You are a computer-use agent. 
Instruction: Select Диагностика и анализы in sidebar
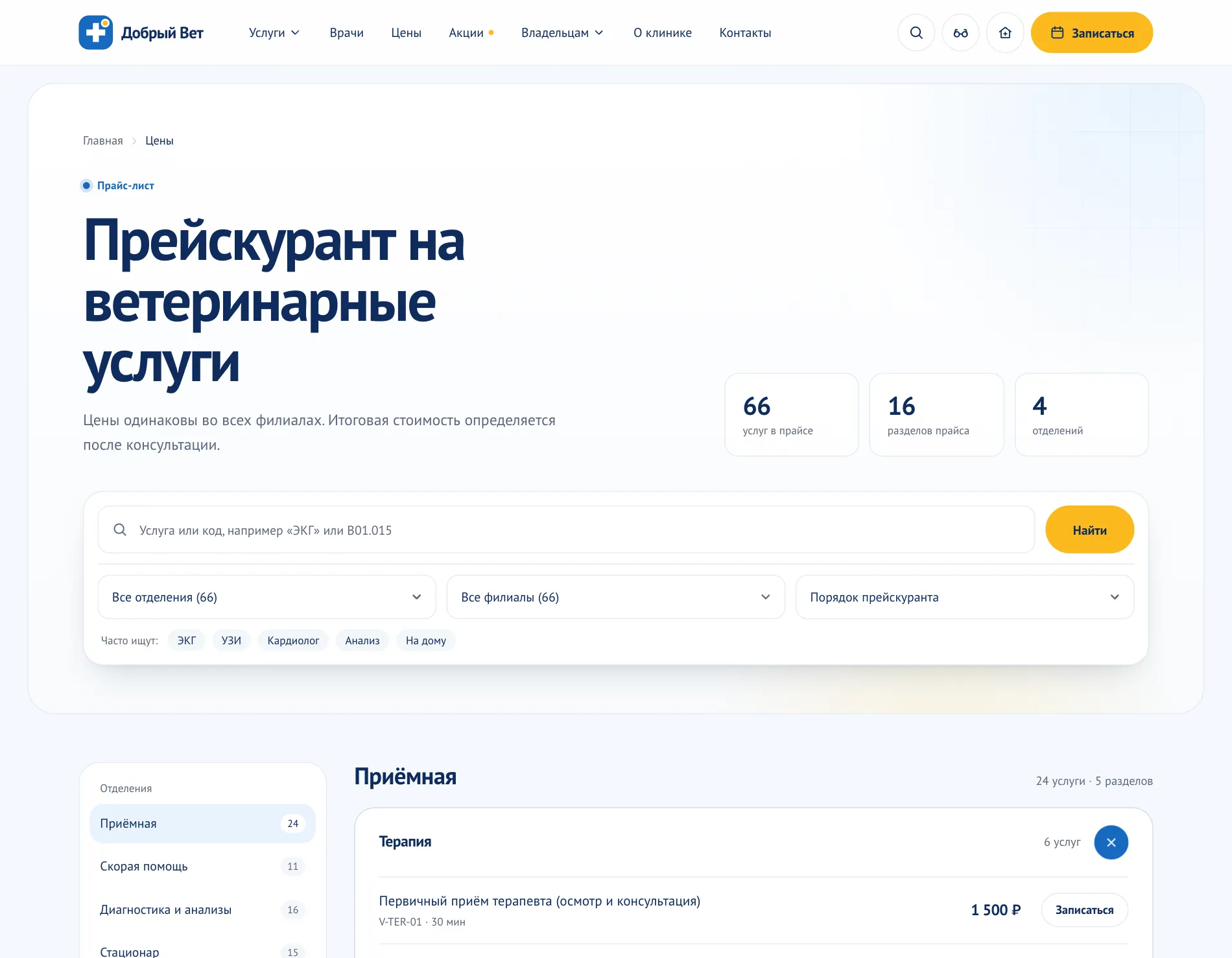pyautogui.click(x=202, y=910)
